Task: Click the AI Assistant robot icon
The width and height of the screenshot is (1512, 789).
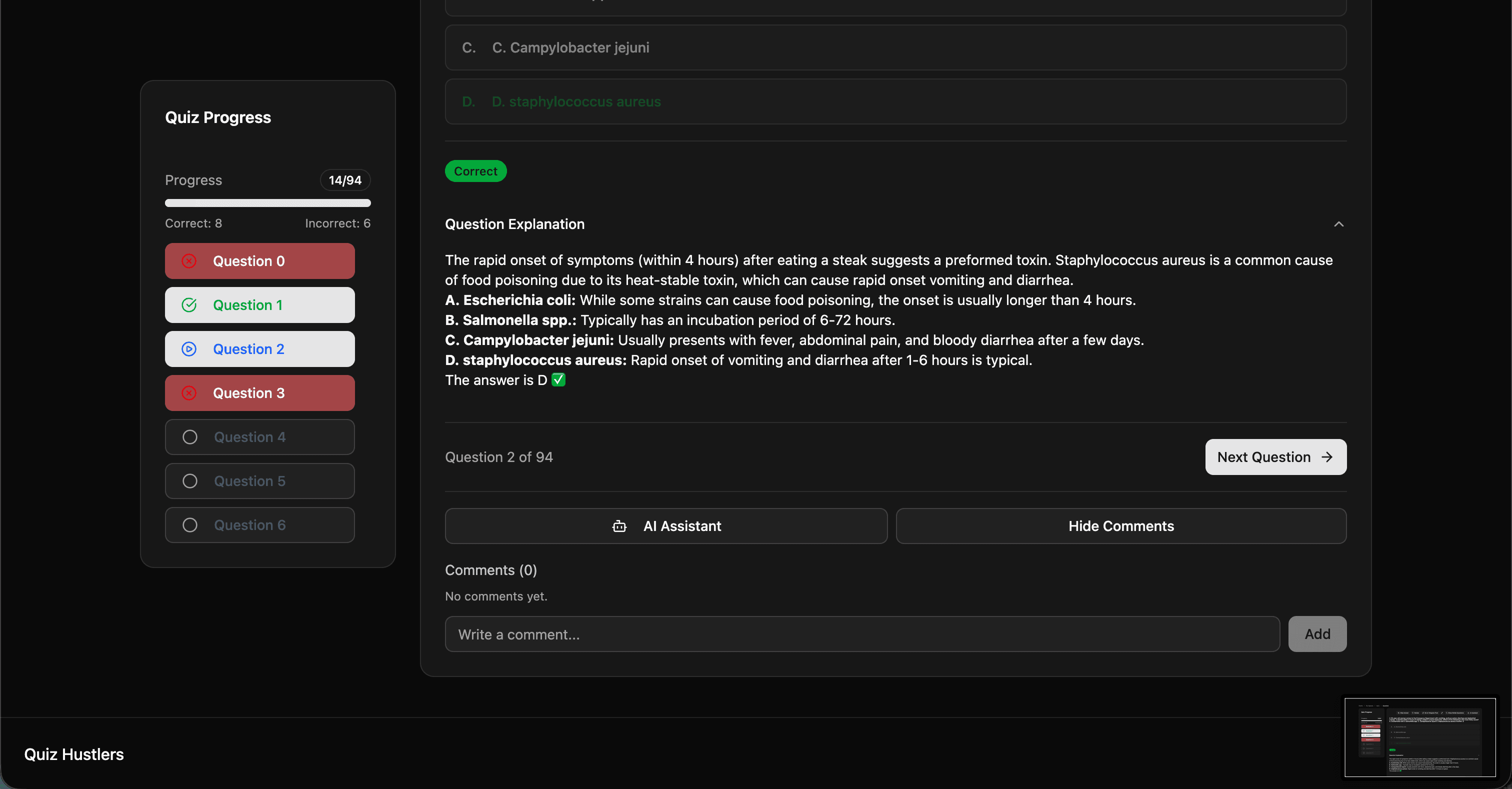Action: click(618, 526)
